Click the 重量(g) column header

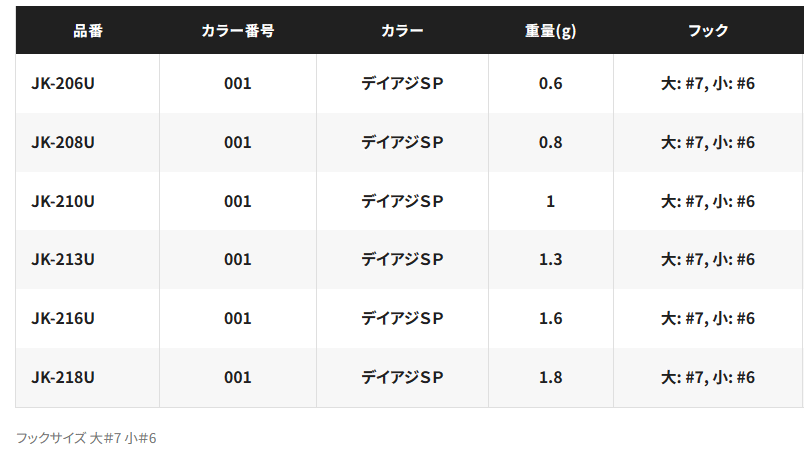pos(551,31)
